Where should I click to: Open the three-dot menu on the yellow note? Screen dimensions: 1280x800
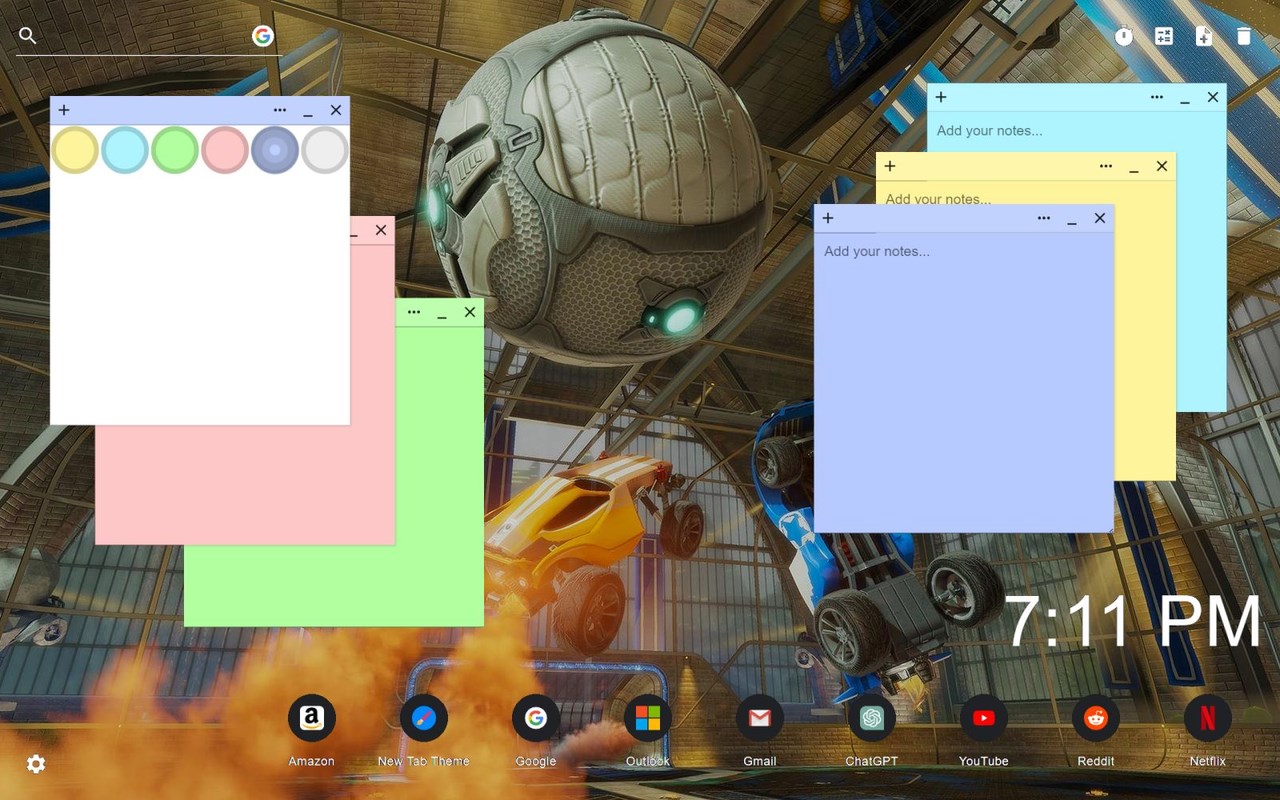[1106, 166]
